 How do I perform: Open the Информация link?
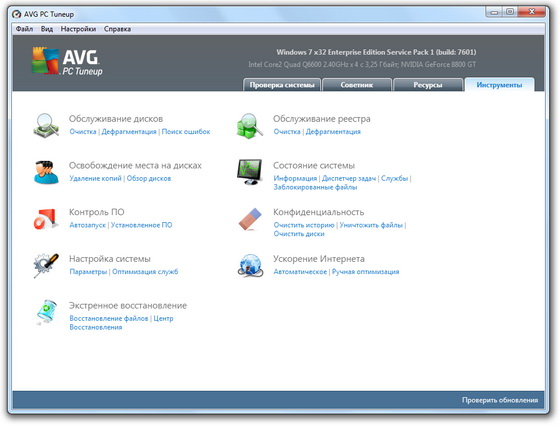tap(295, 178)
